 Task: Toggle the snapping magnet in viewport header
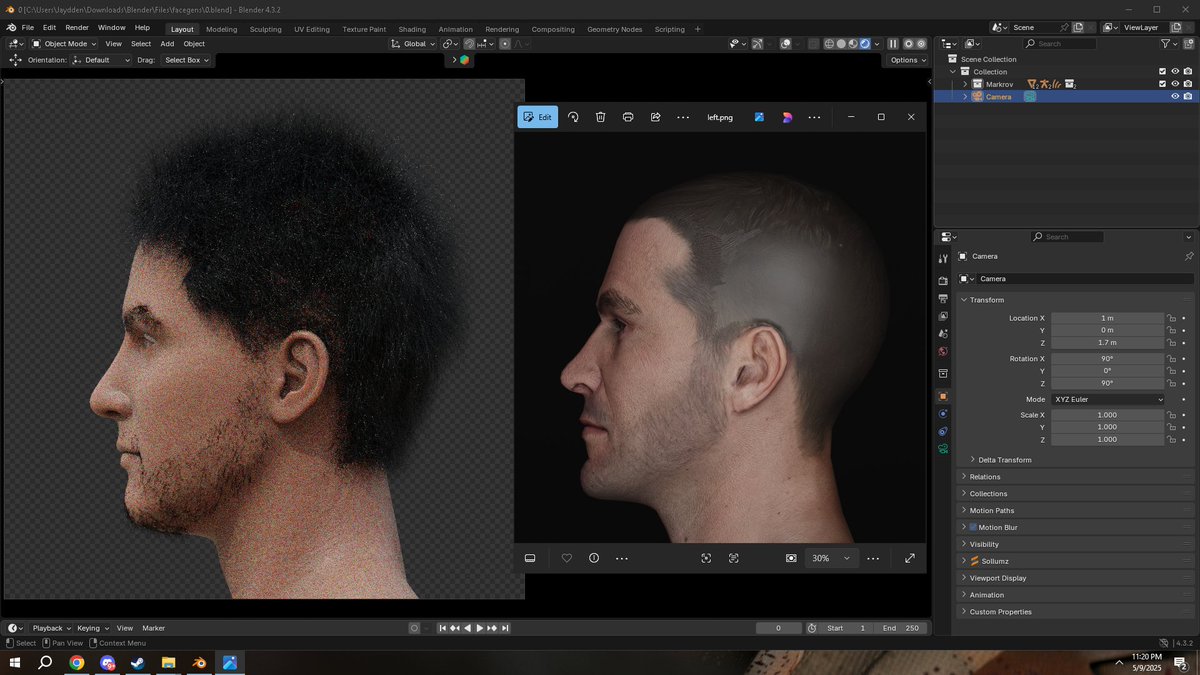click(469, 43)
